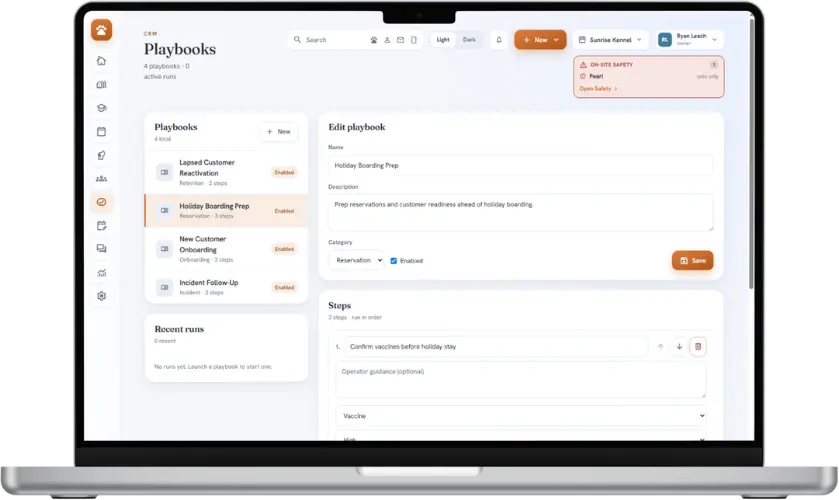Click the book icon of Lapsed Customer Reactivation
The width and height of the screenshot is (839, 500).
coord(164,172)
